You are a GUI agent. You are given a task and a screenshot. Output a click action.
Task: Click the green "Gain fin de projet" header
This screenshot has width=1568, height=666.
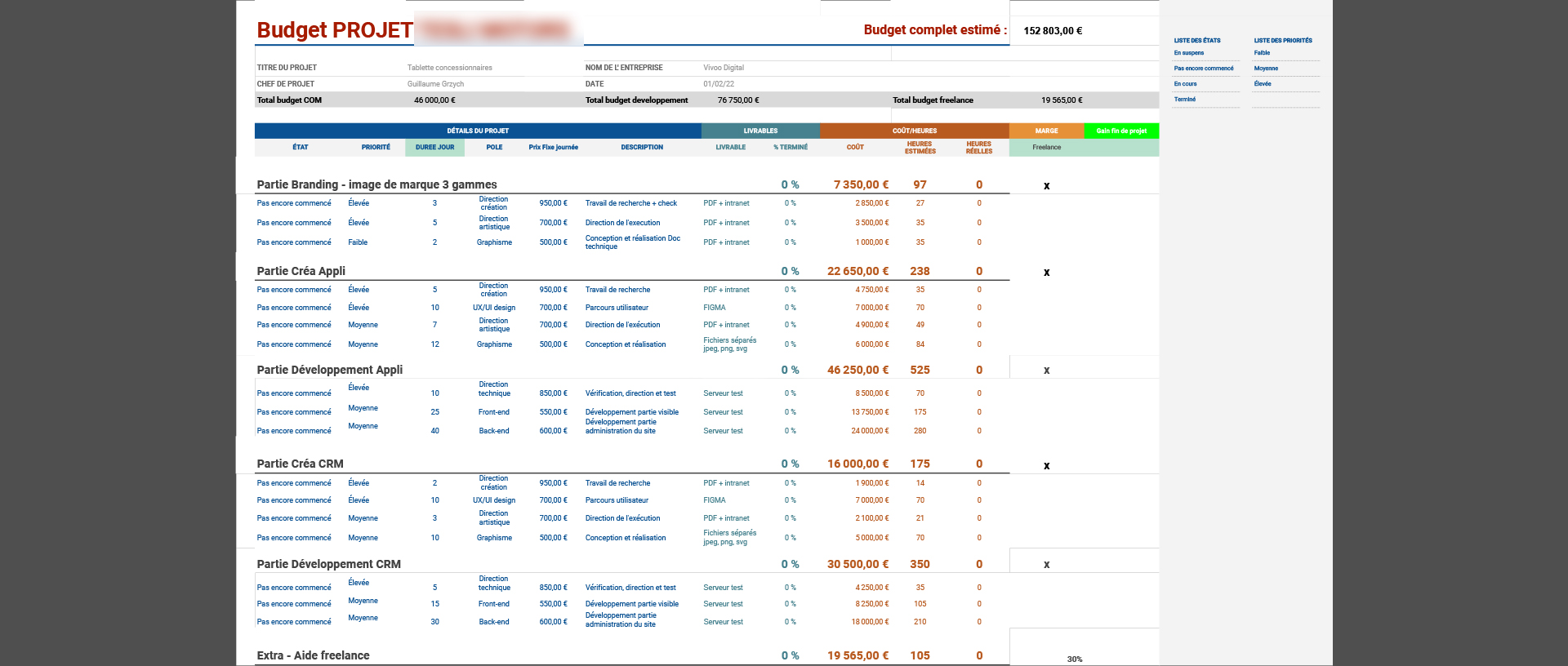1121,131
